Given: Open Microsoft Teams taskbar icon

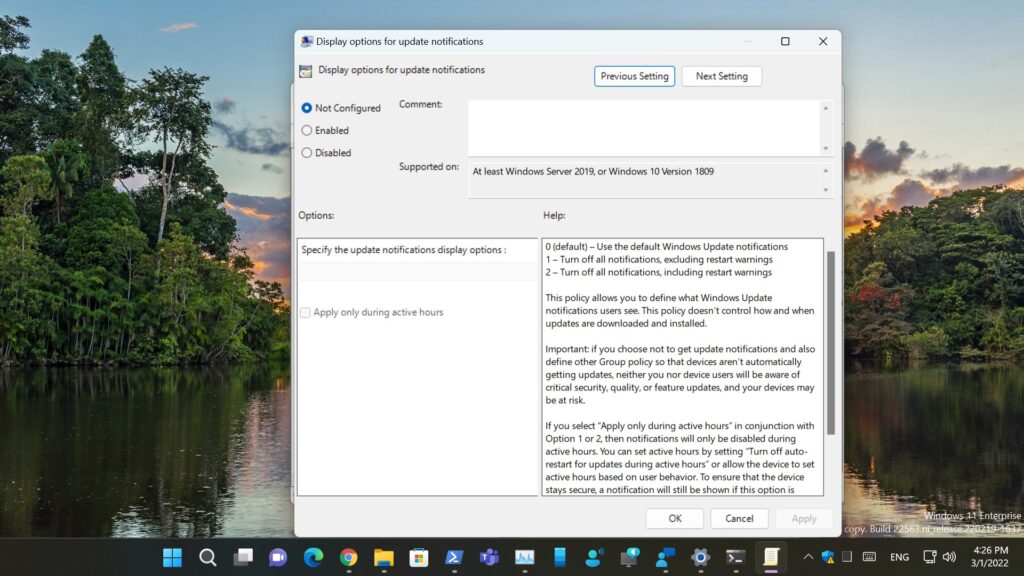Looking at the screenshot, I should [489, 557].
